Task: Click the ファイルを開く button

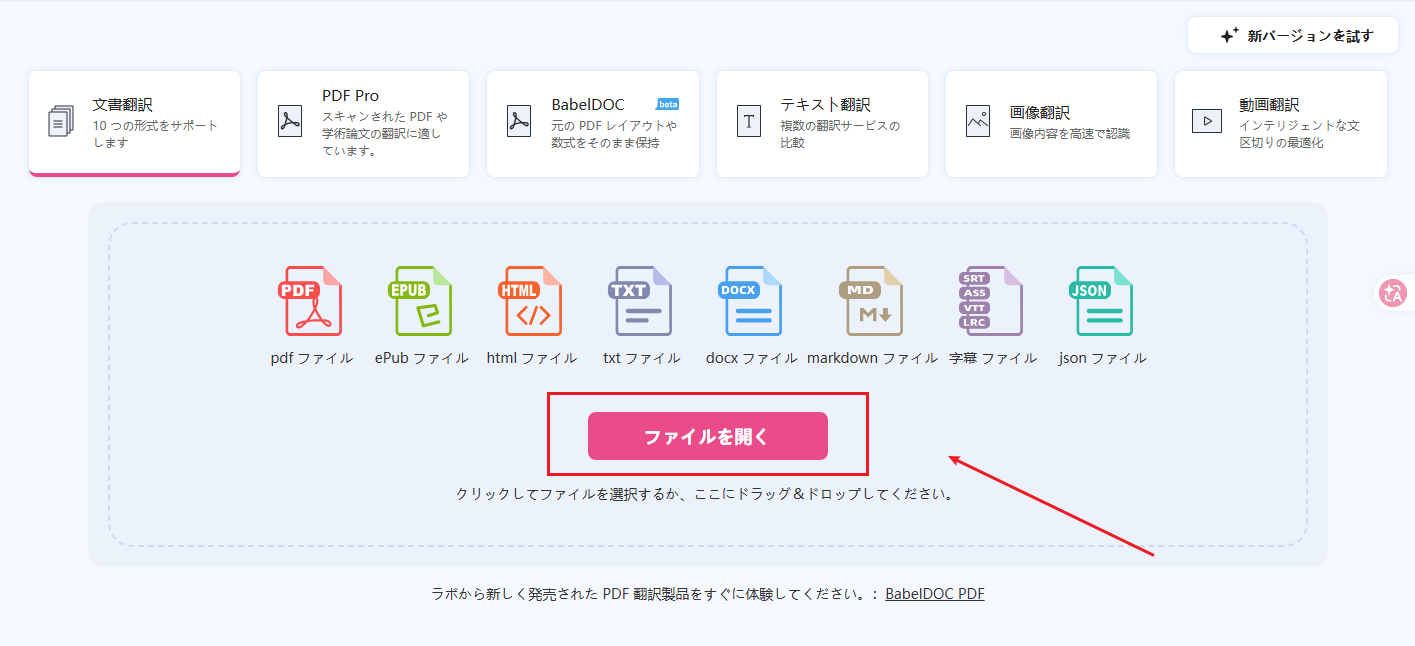Action: (708, 436)
